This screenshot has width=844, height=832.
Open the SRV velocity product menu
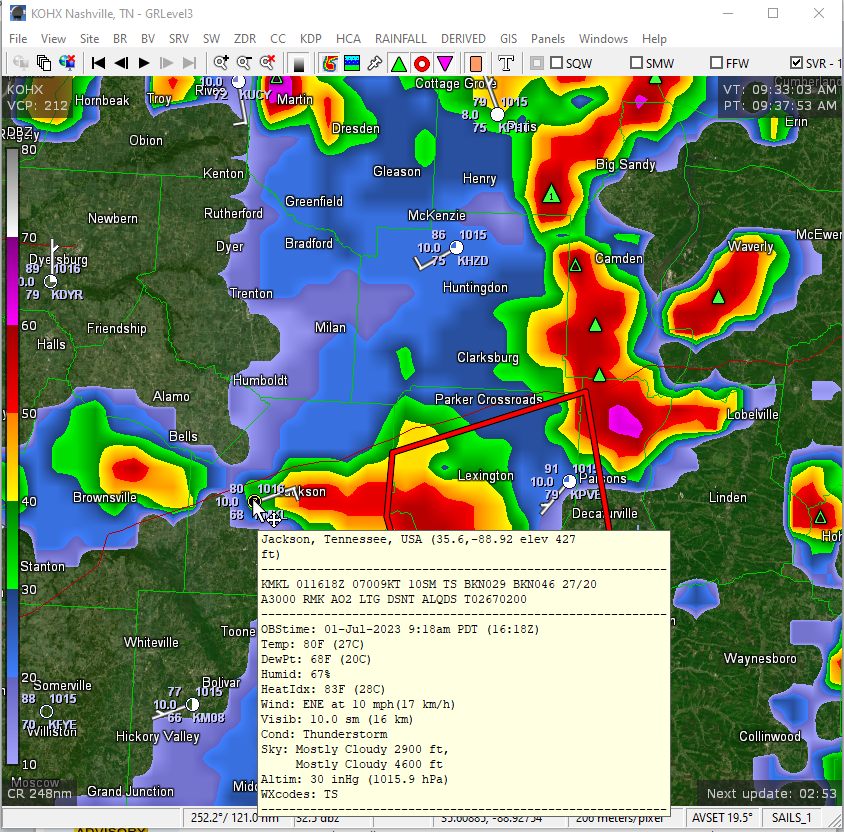pos(176,39)
